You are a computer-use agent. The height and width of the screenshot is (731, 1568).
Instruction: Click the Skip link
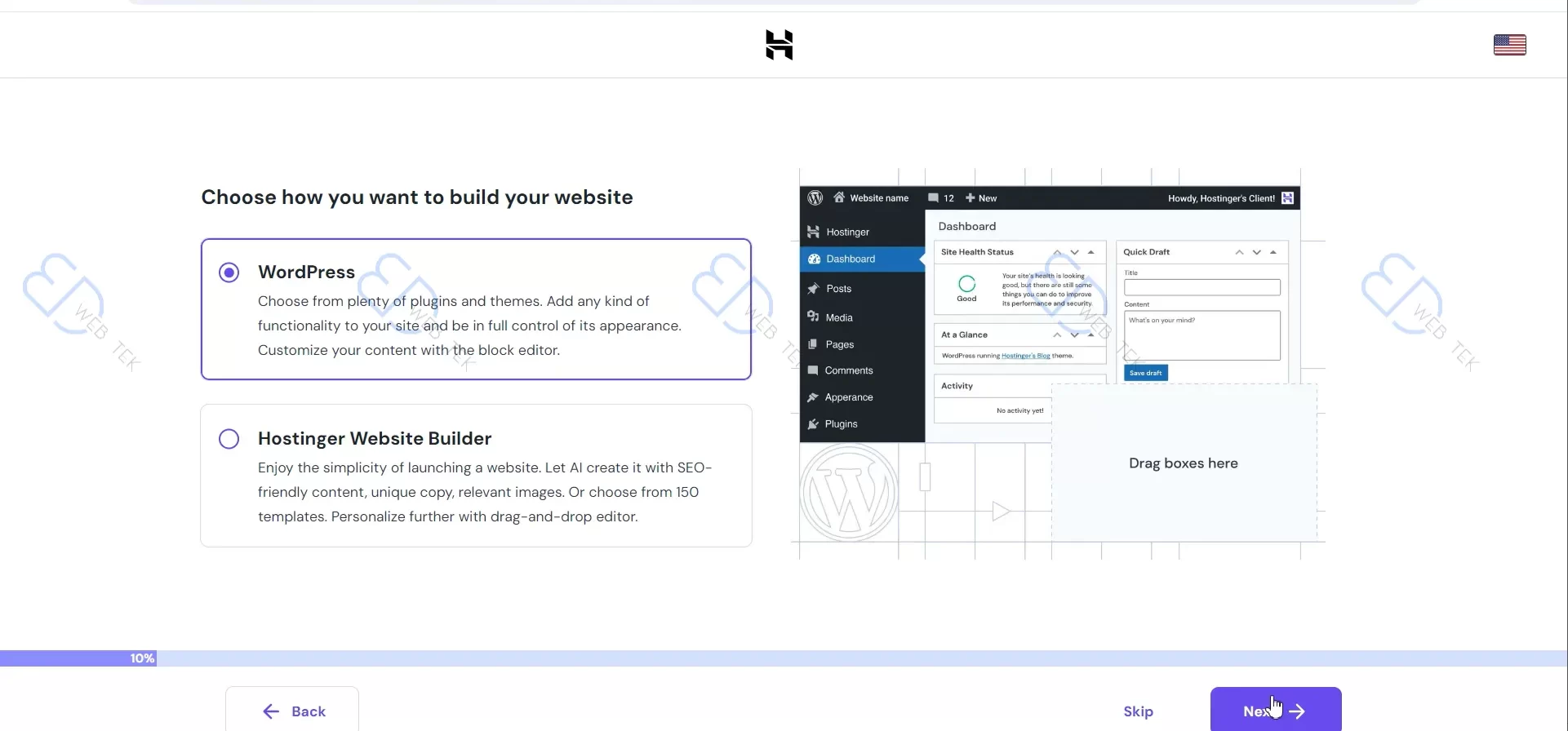tap(1138, 711)
